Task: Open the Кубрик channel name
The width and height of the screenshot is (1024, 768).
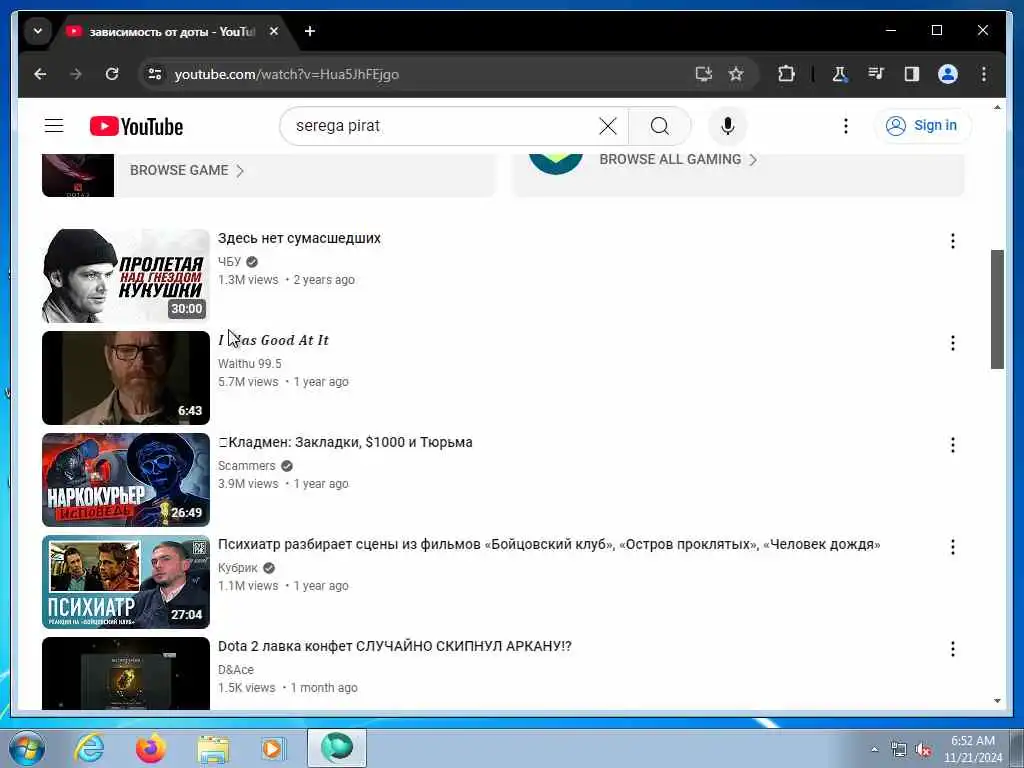Action: (238, 568)
